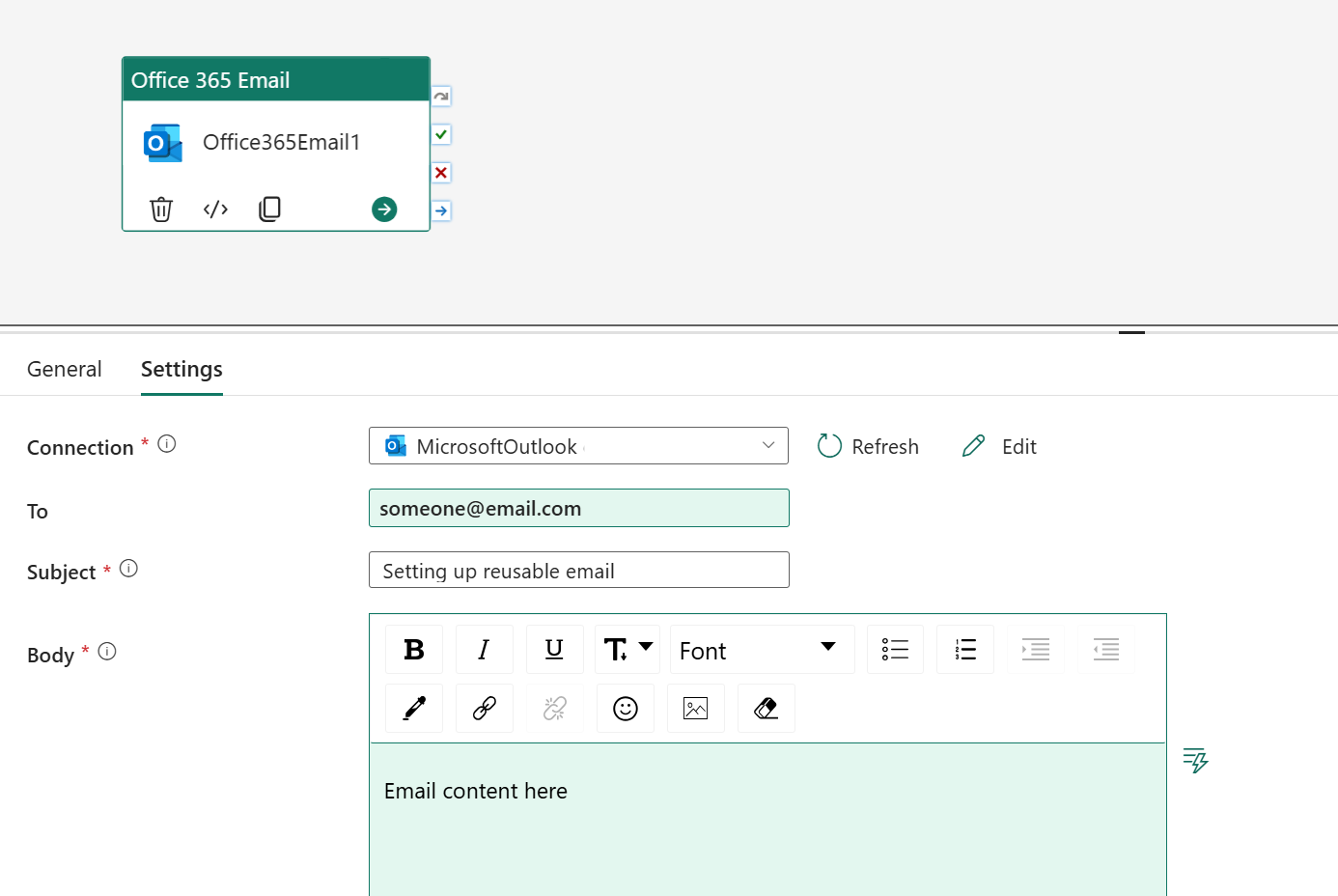Click the panel resize handle above Settings
The width and height of the screenshot is (1338, 896).
click(x=1131, y=332)
